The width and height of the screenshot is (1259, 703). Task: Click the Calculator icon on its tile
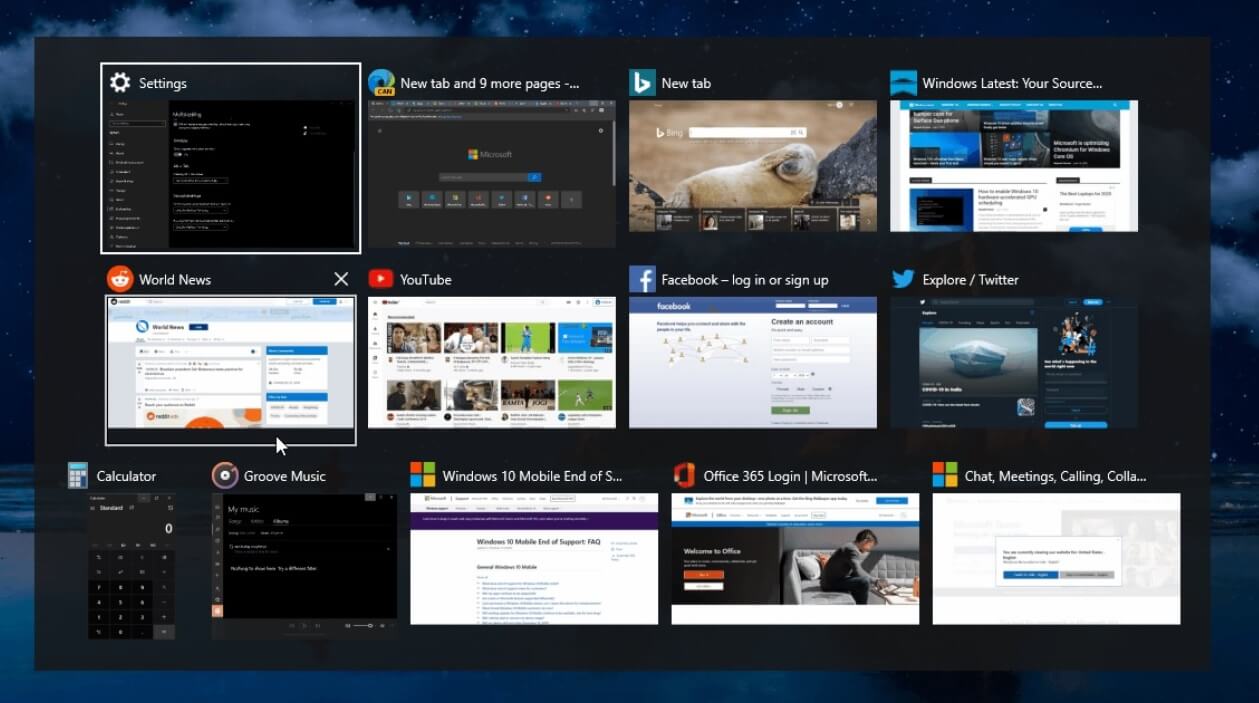pyautogui.click(x=78, y=476)
